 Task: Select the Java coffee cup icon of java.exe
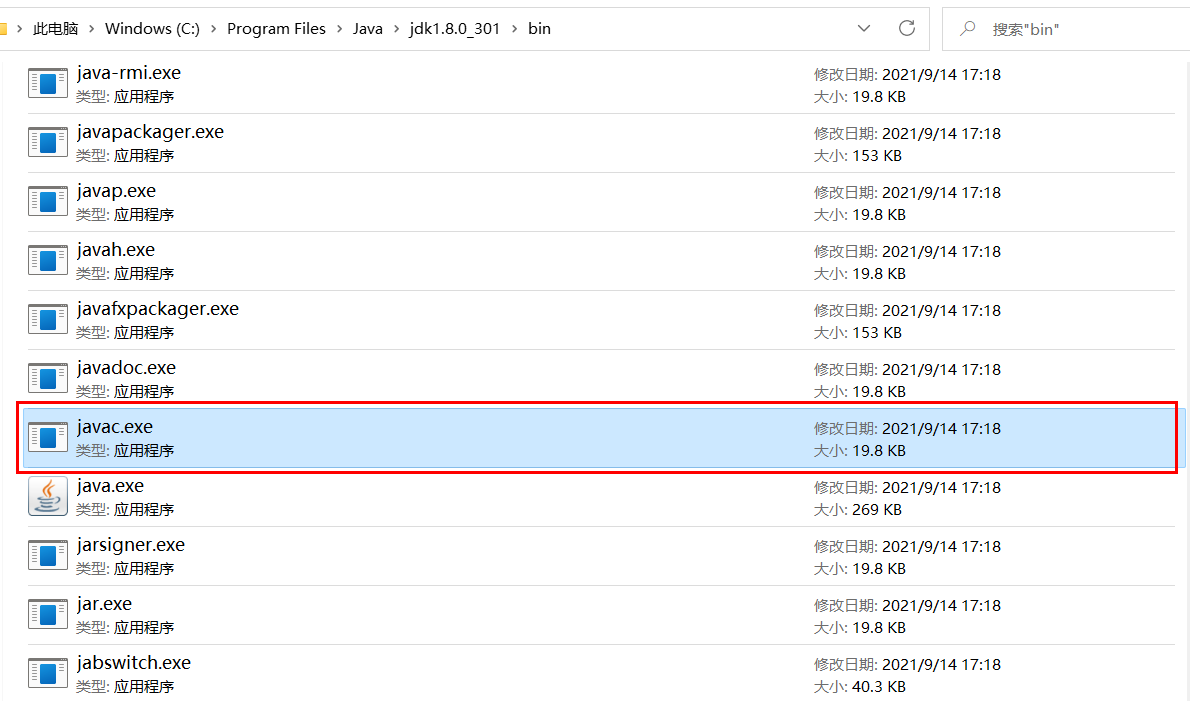point(48,497)
